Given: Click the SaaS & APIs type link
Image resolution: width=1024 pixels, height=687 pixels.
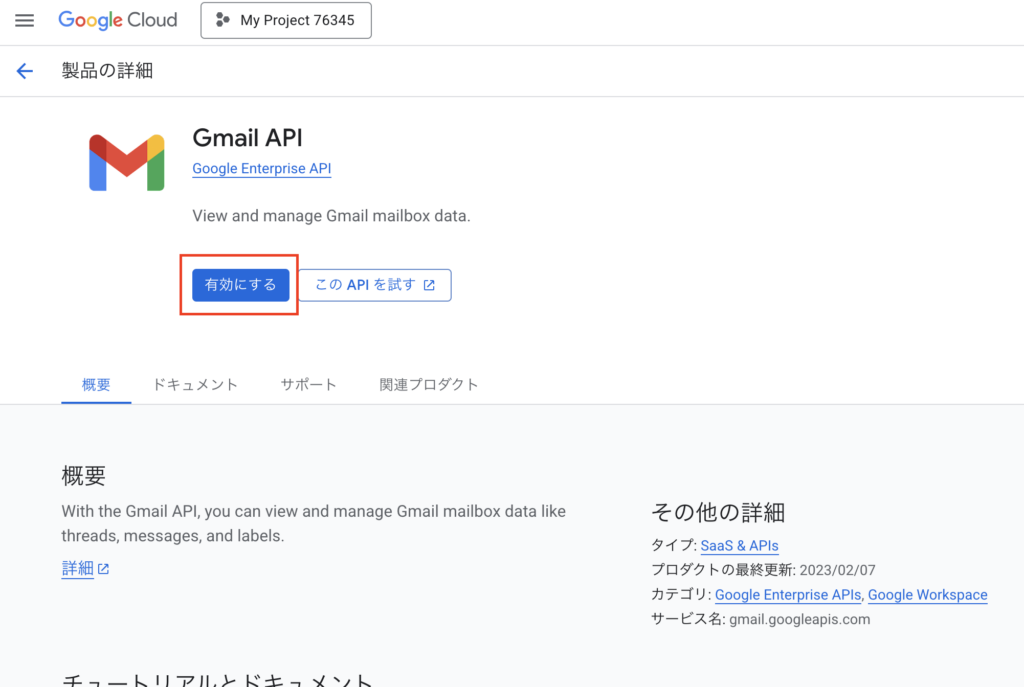Looking at the screenshot, I should [x=739, y=545].
